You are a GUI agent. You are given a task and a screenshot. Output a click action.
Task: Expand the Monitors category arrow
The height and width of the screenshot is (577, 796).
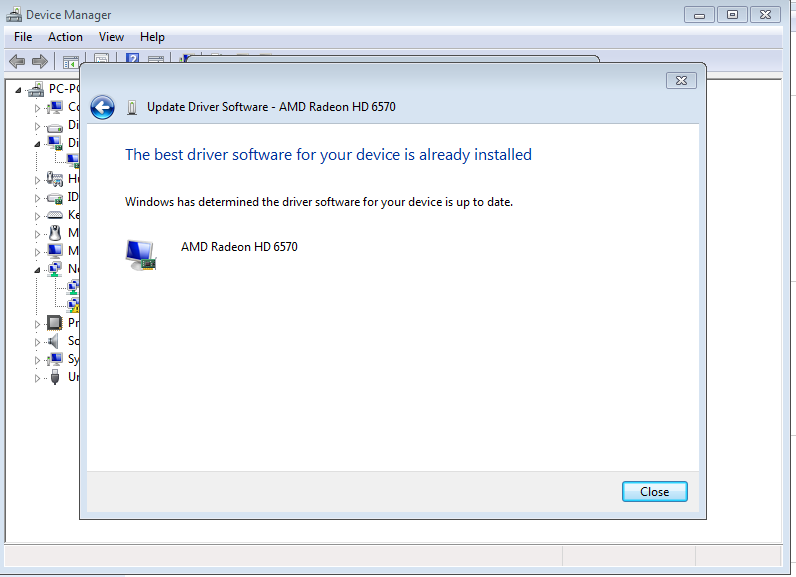click(37, 252)
